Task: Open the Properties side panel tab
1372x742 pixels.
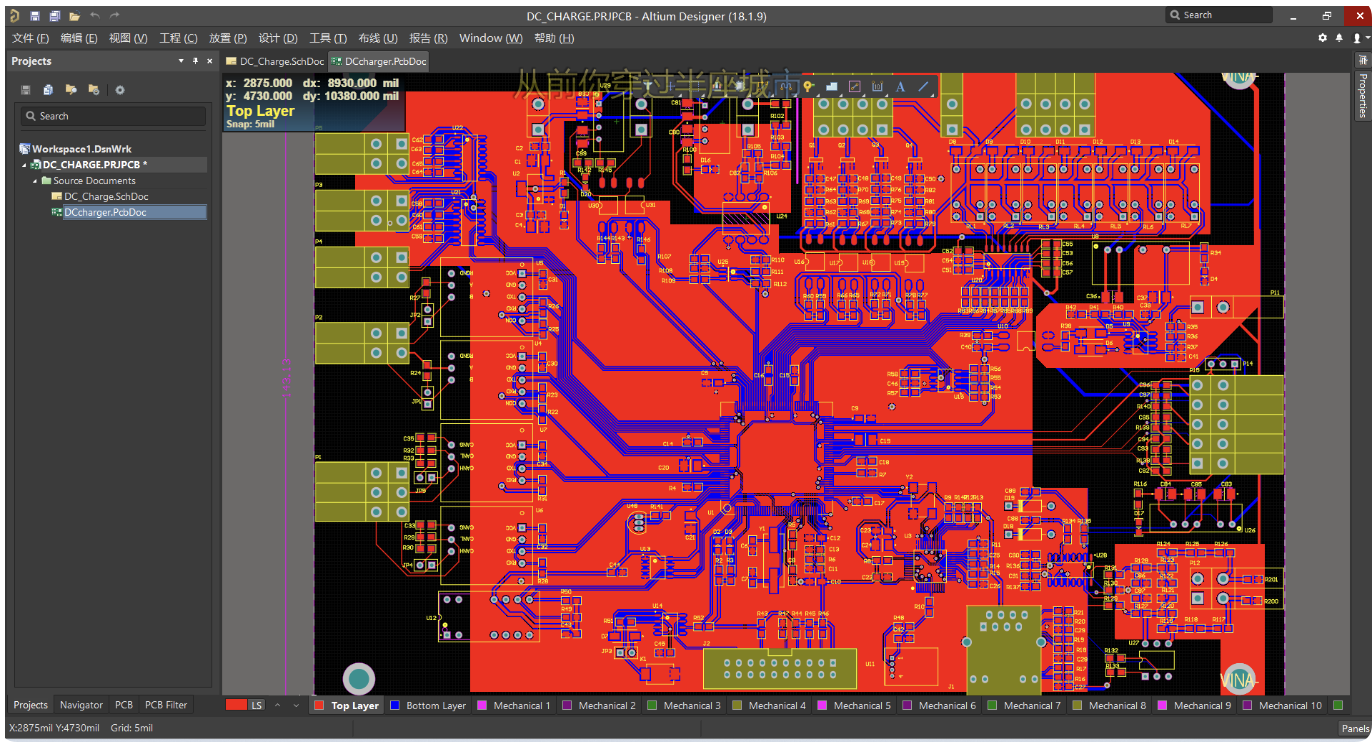Action: point(1362,94)
